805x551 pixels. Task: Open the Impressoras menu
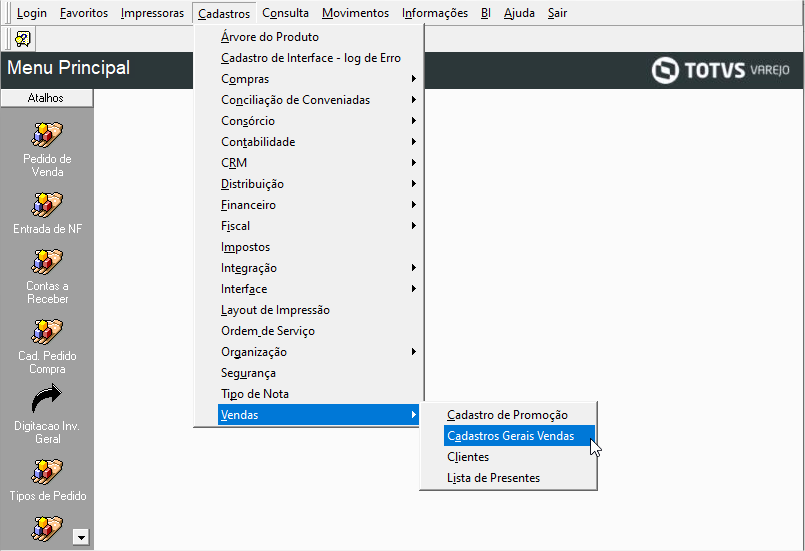point(152,13)
